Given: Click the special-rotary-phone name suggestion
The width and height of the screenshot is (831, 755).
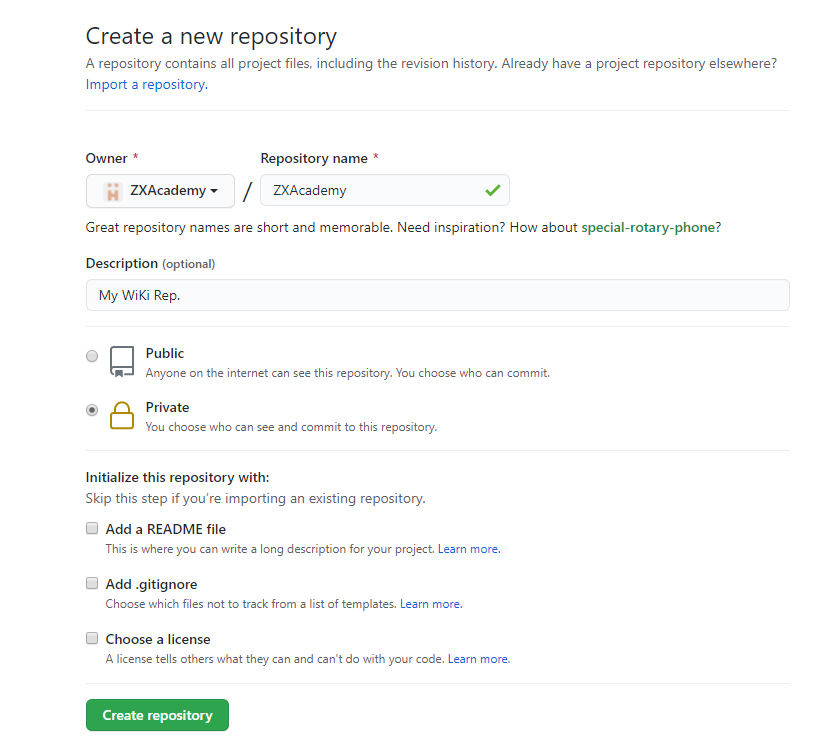Looking at the screenshot, I should click(650, 227).
